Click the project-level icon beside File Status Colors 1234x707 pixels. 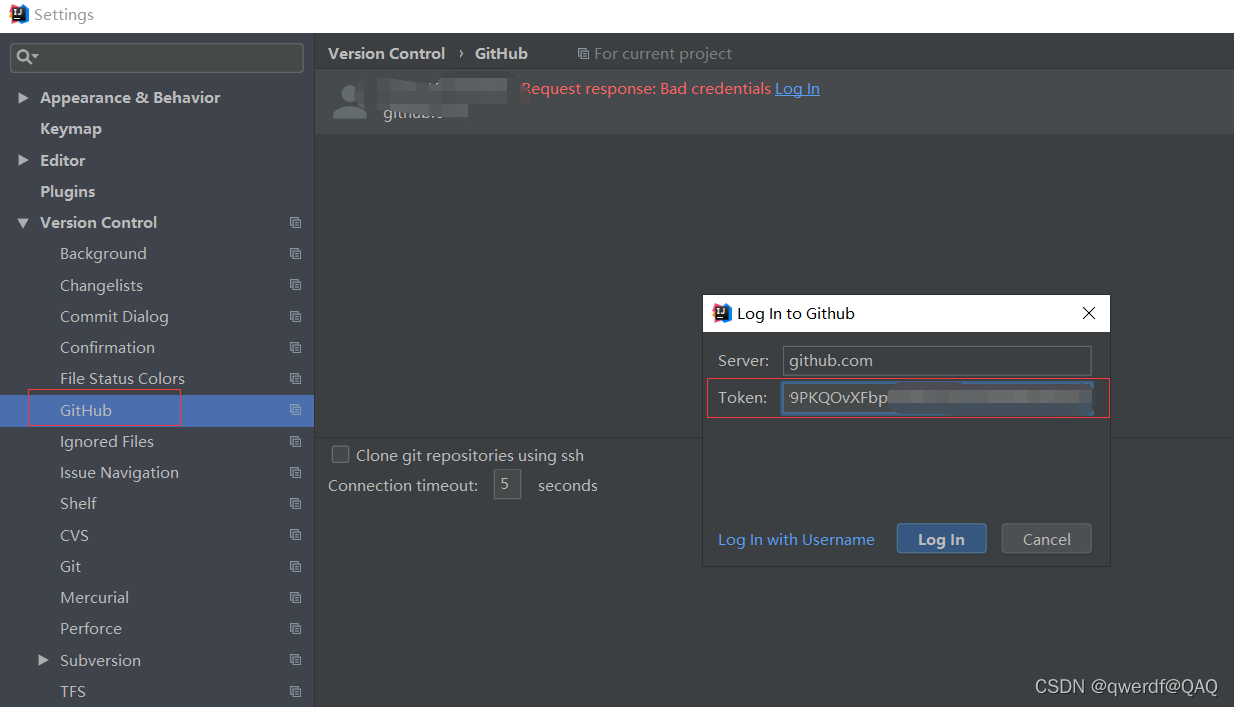(295, 379)
